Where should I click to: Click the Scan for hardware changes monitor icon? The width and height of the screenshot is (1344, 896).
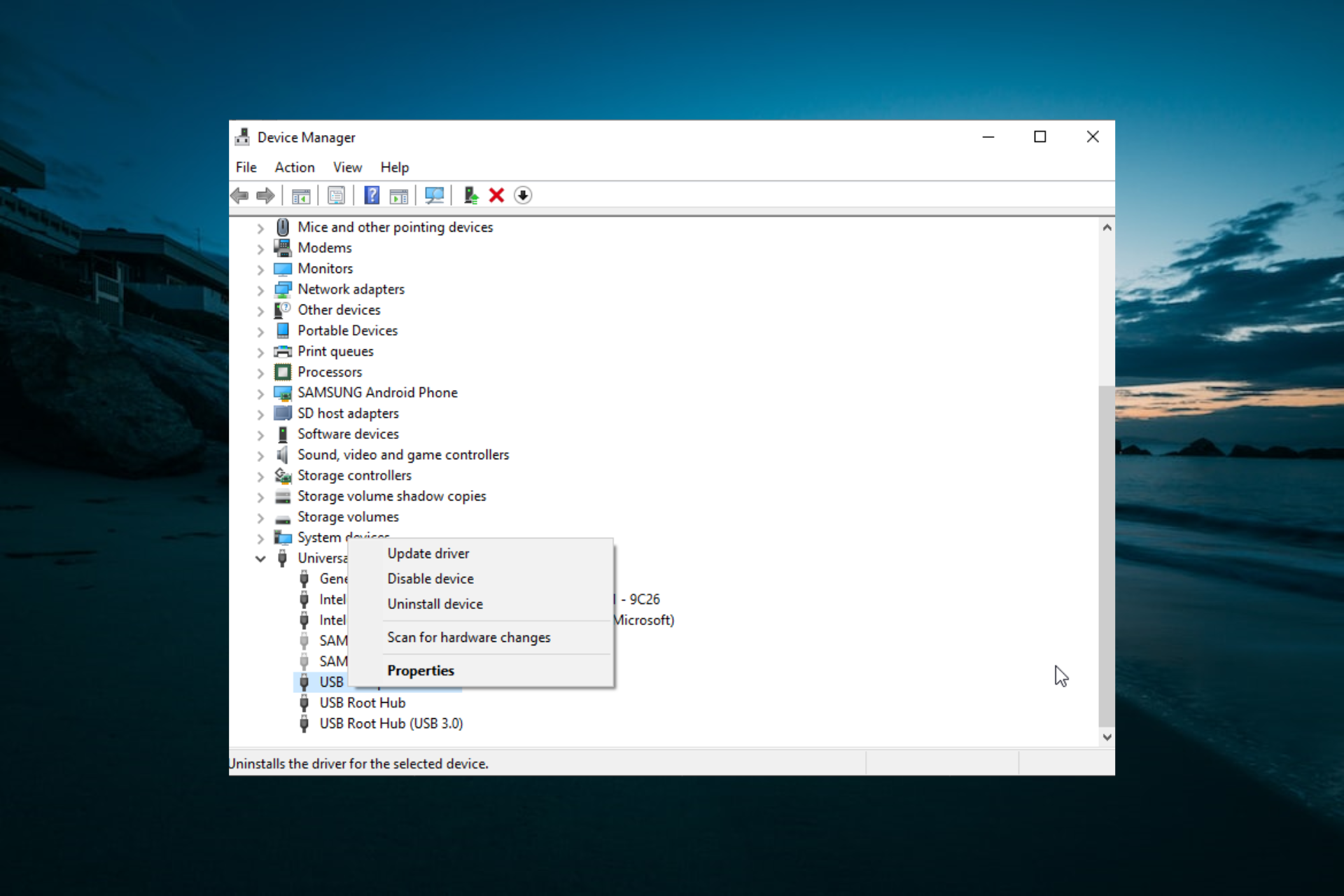click(x=434, y=195)
